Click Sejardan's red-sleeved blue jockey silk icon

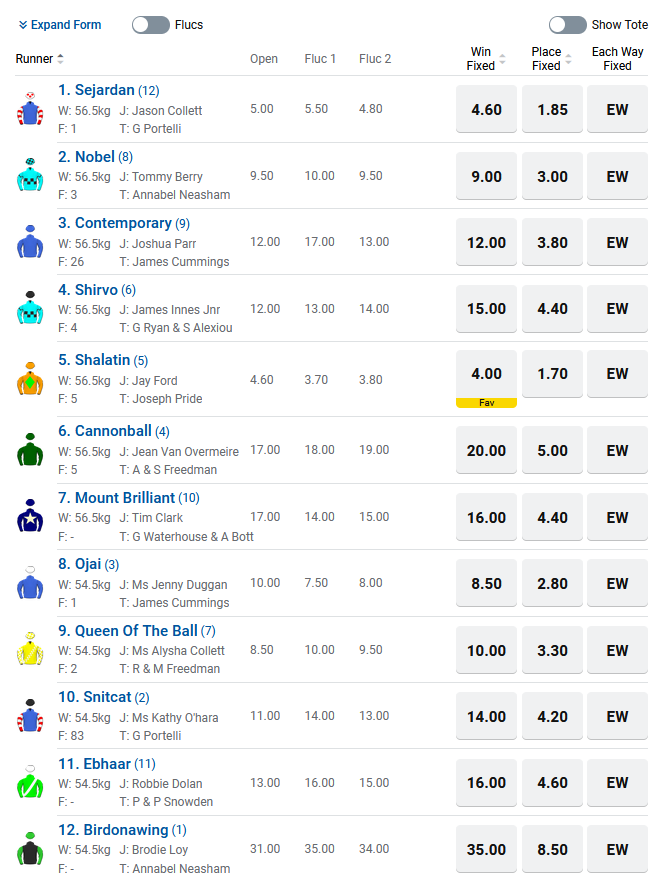click(30, 109)
